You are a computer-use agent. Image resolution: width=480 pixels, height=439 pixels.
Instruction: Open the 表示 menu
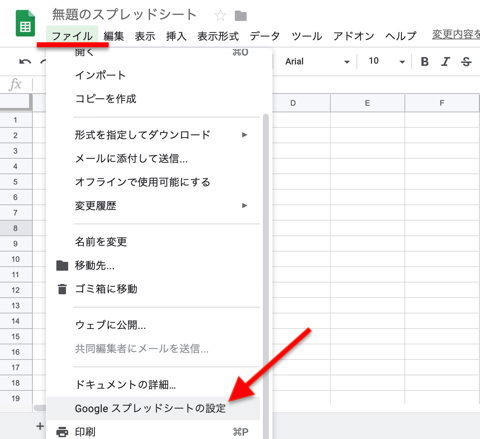click(145, 36)
